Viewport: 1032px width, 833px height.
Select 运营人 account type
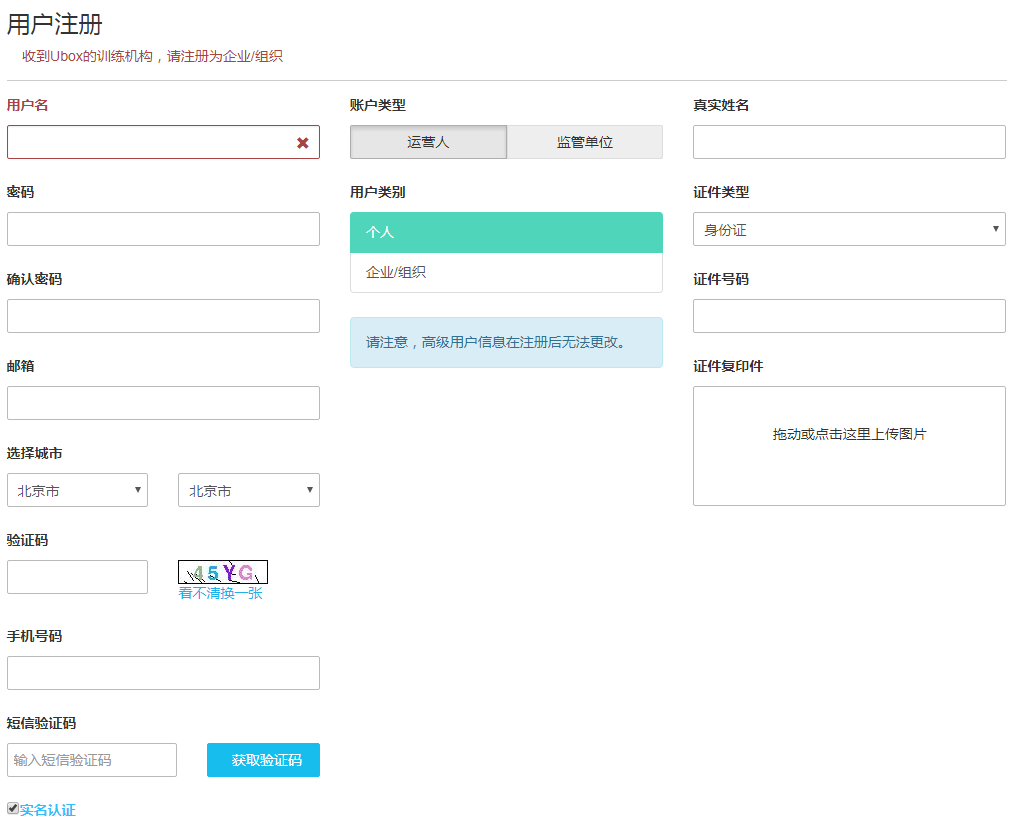point(428,142)
